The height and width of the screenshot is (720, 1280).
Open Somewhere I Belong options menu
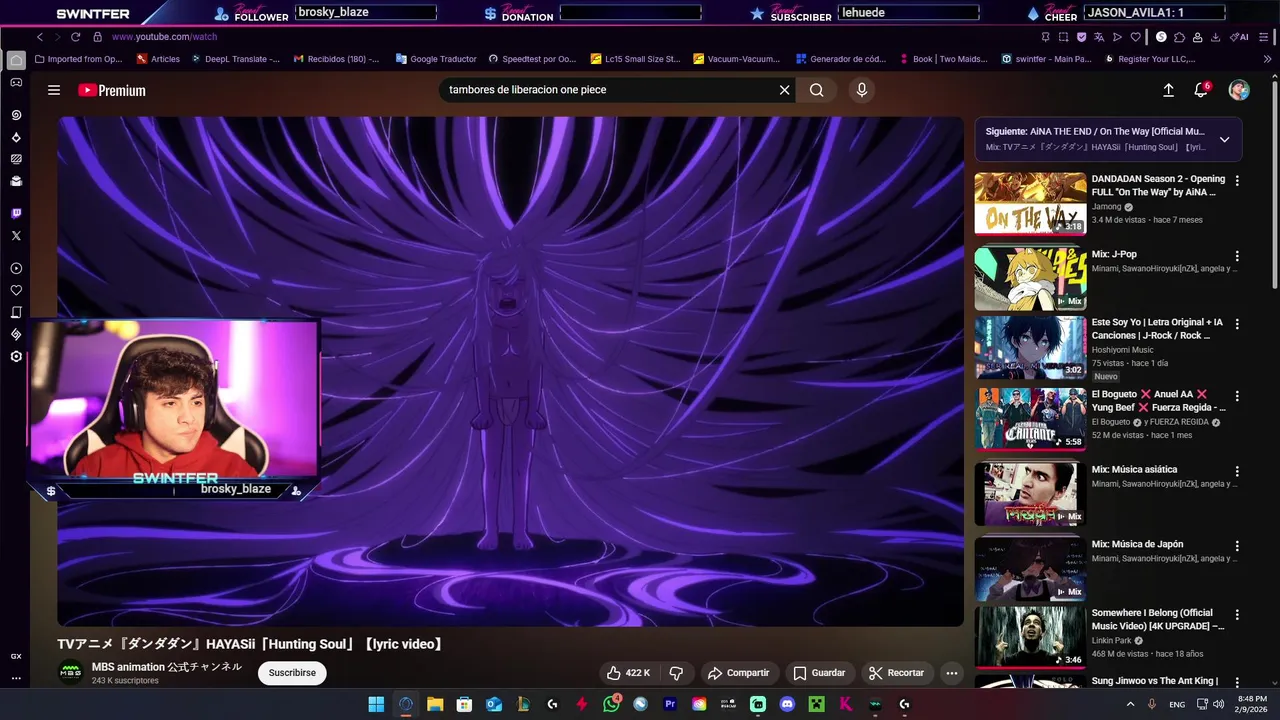coord(1237,615)
